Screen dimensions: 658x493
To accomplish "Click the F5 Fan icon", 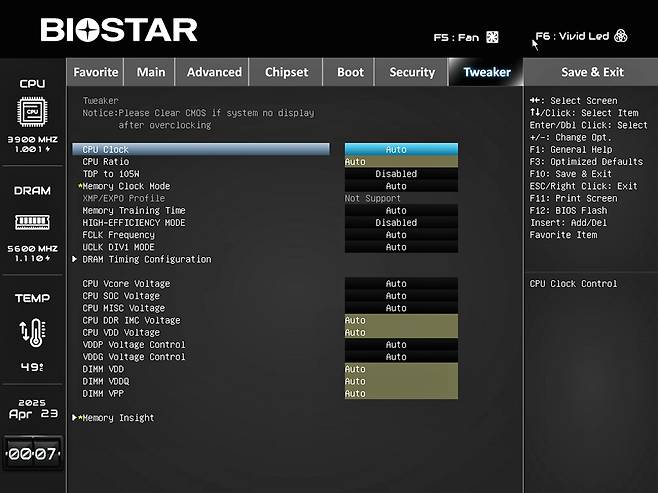I will 492,37.
